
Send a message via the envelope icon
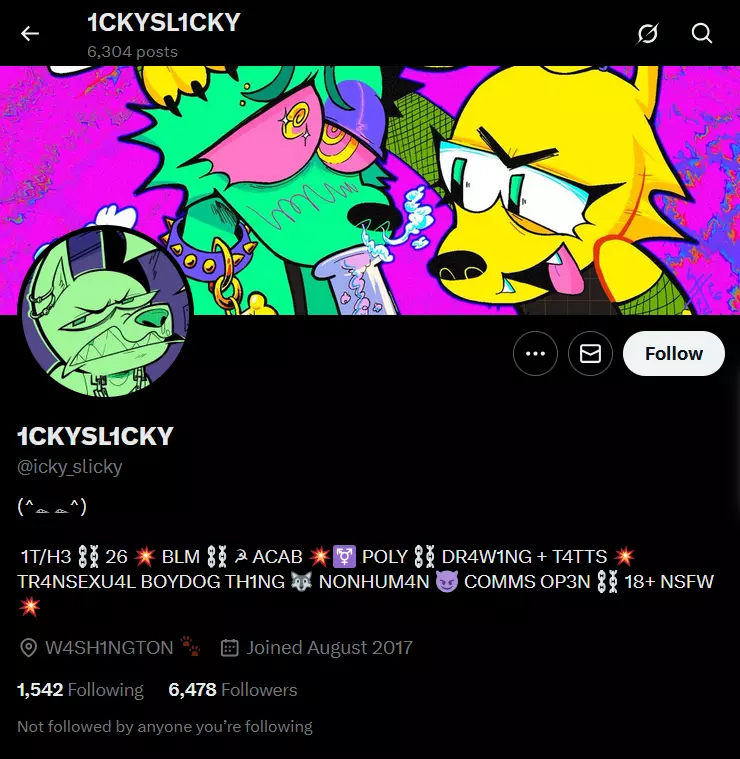coord(590,354)
